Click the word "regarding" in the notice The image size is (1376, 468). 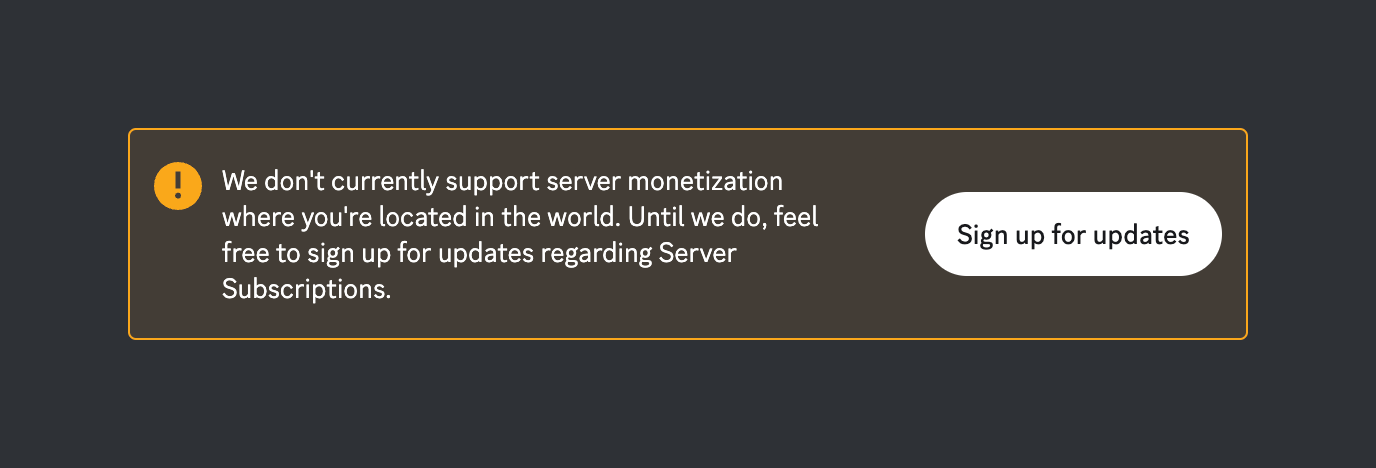tap(596, 254)
